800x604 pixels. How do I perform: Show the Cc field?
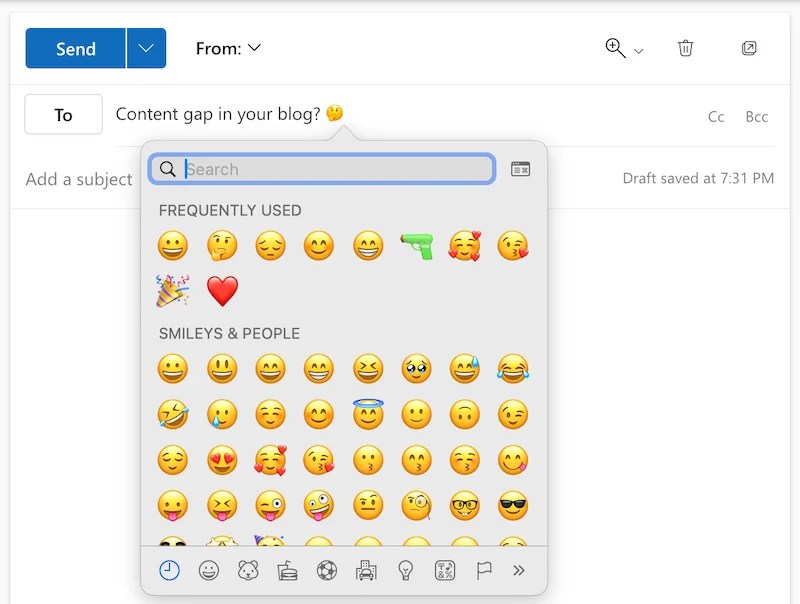[716, 116]
